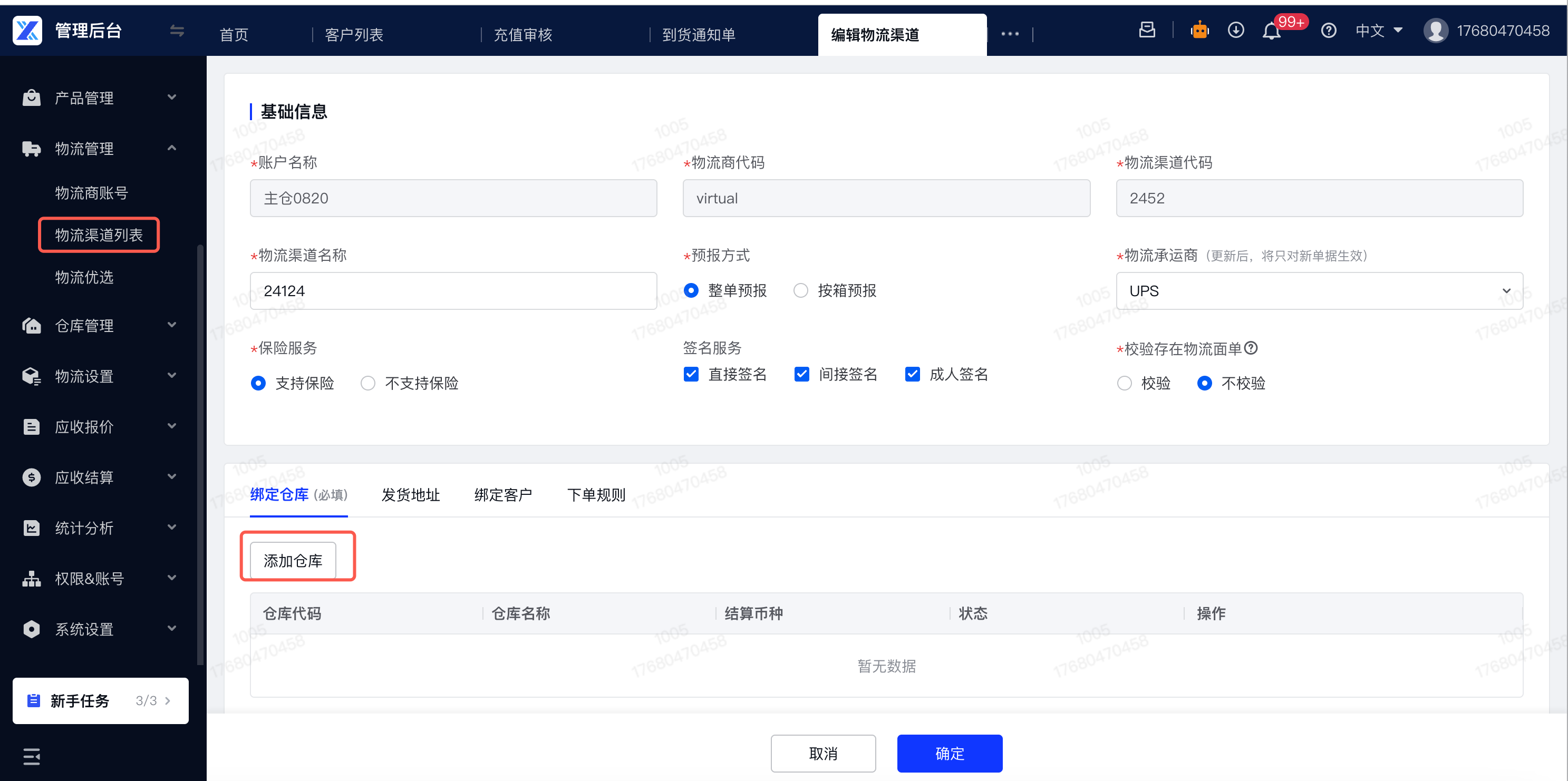Open 物流渠道列表 in sidebar
This screenshot has width=1568, height=781.
pyautogui.click(x=99, y=235)
